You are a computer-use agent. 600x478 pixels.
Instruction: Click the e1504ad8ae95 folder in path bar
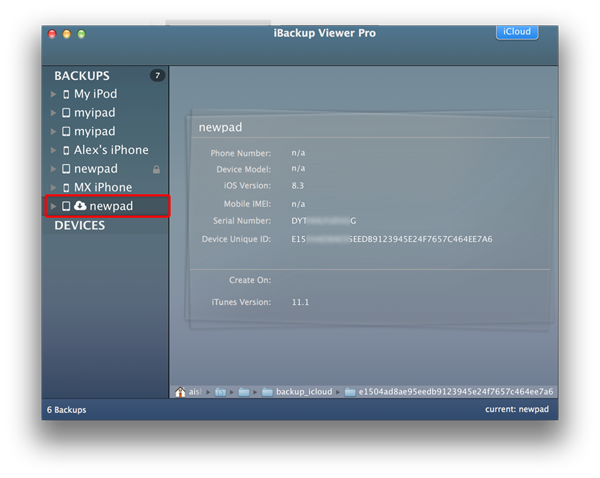449,392
